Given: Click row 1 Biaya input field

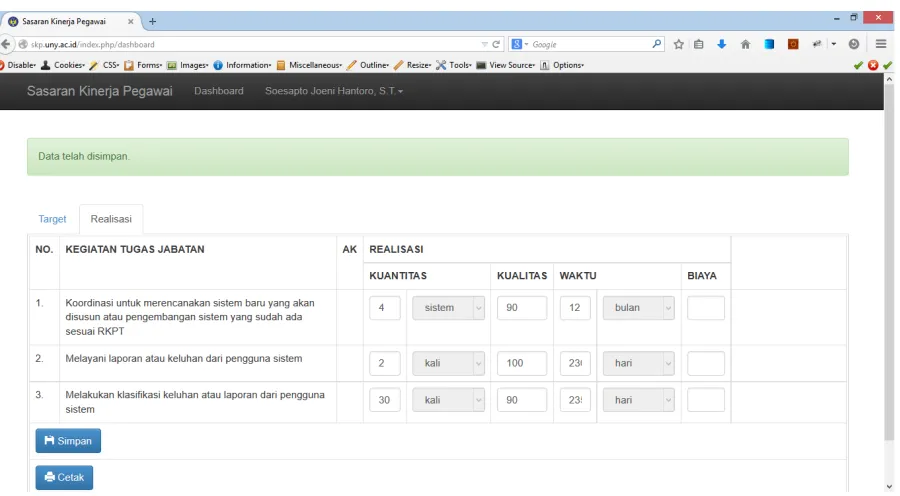Looking at the screenshot, I should pos(705,308).
